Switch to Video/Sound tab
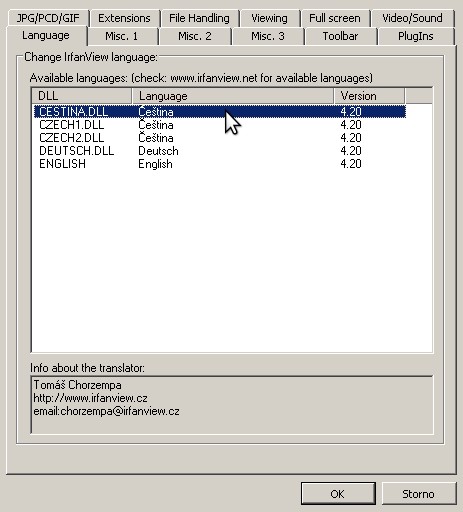463x512 pixels. coord(413,18)
